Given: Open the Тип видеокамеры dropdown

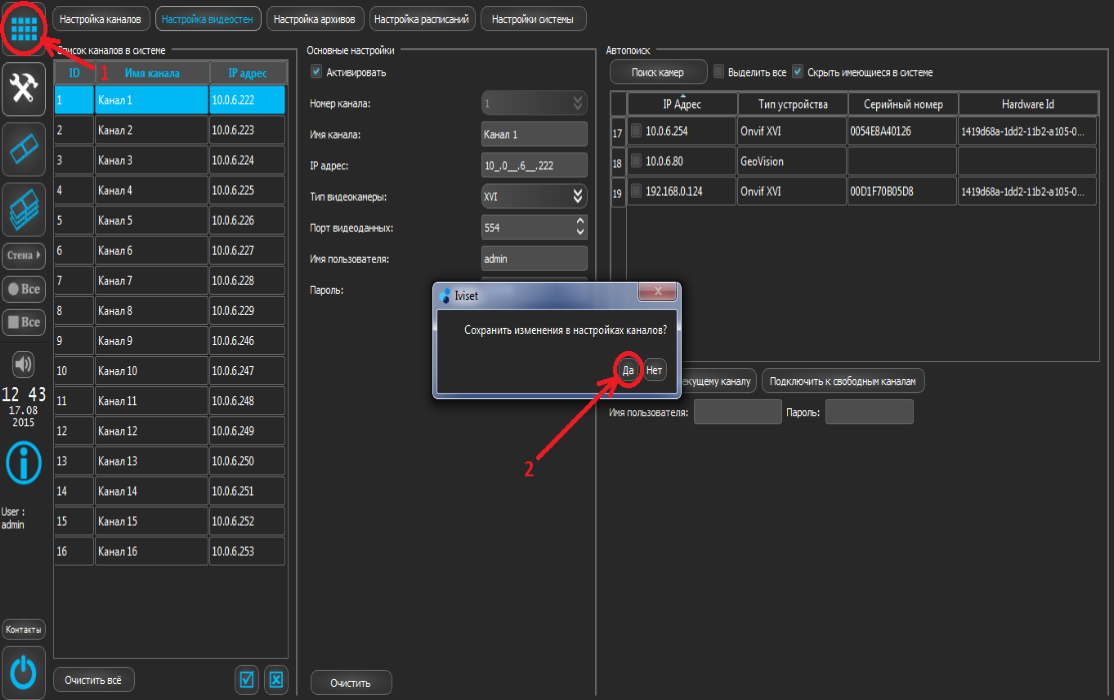Looking at the screenshot, I should coord(577,196).
